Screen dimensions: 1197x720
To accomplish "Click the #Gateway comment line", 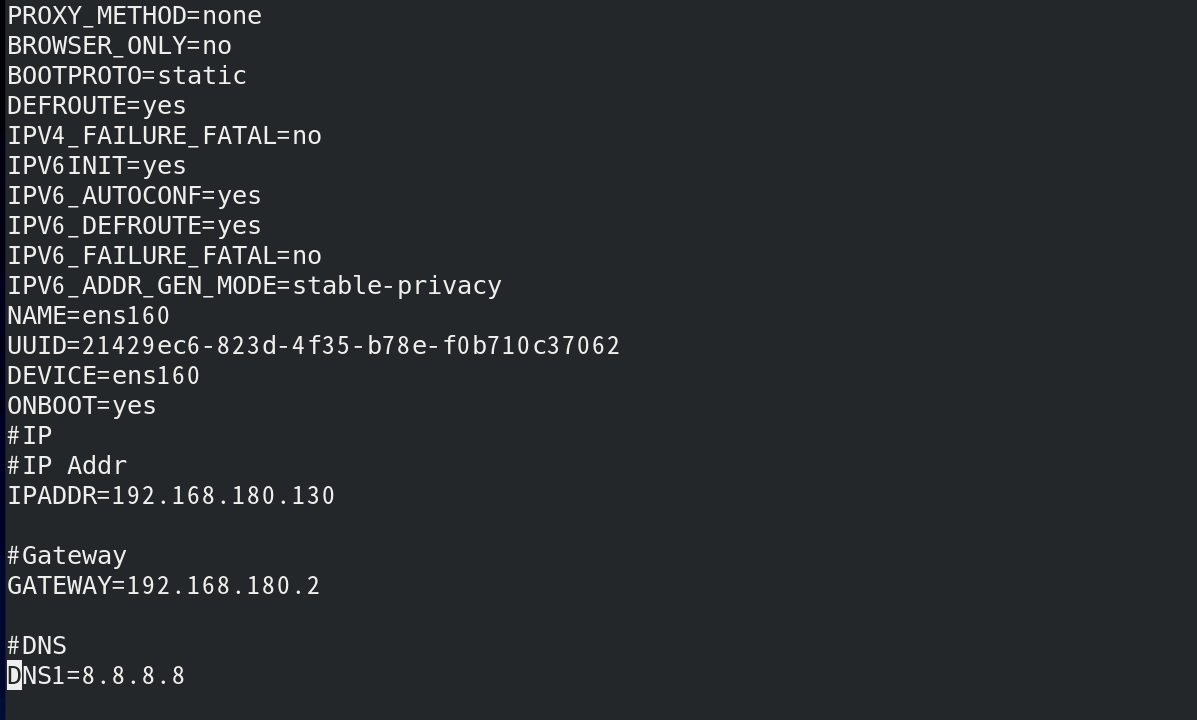I will 67,556.
